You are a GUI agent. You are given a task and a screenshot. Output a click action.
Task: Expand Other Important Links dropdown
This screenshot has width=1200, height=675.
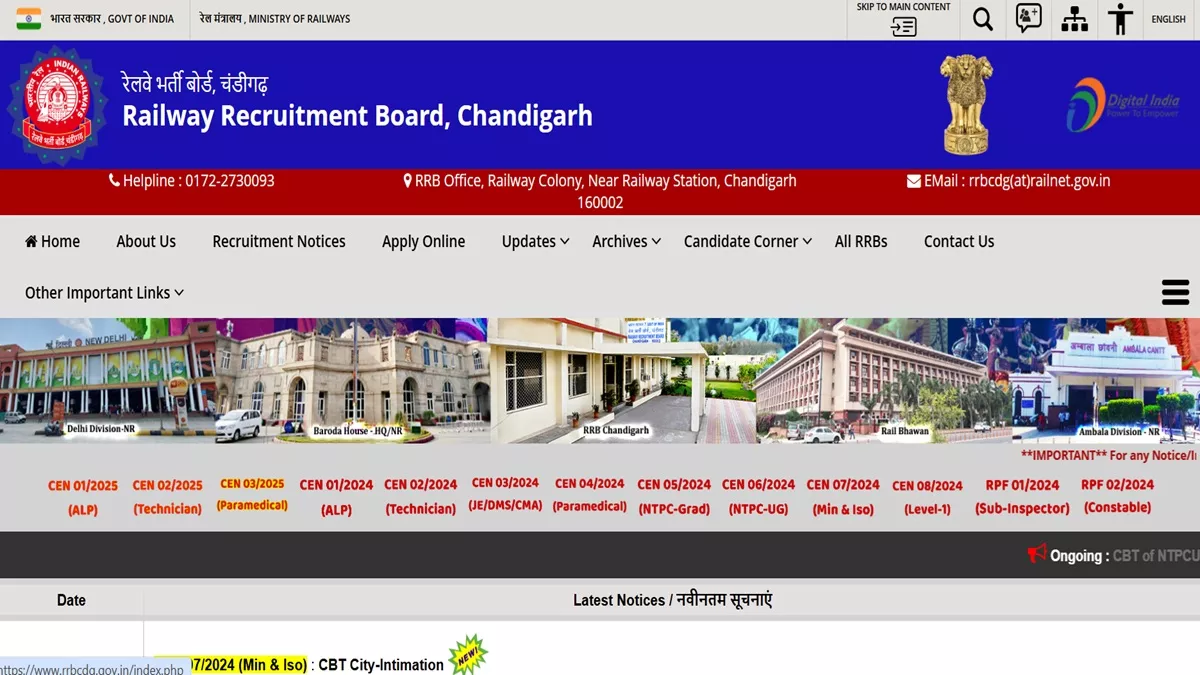click(105, 293)
